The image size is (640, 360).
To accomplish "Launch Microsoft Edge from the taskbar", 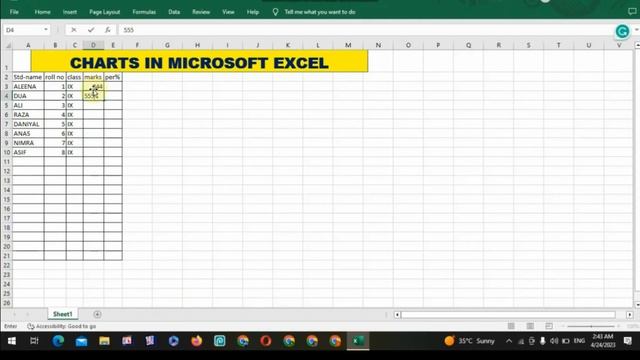I will [58, 341].
